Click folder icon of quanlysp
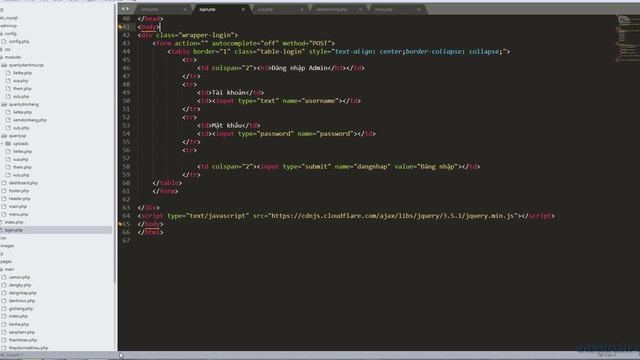 4,136
